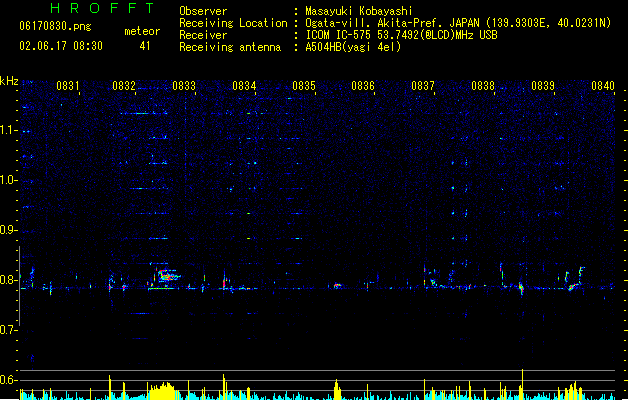The image size is (629, 400).
Task: Click the 0833 time marker
Action: (184, 86)
